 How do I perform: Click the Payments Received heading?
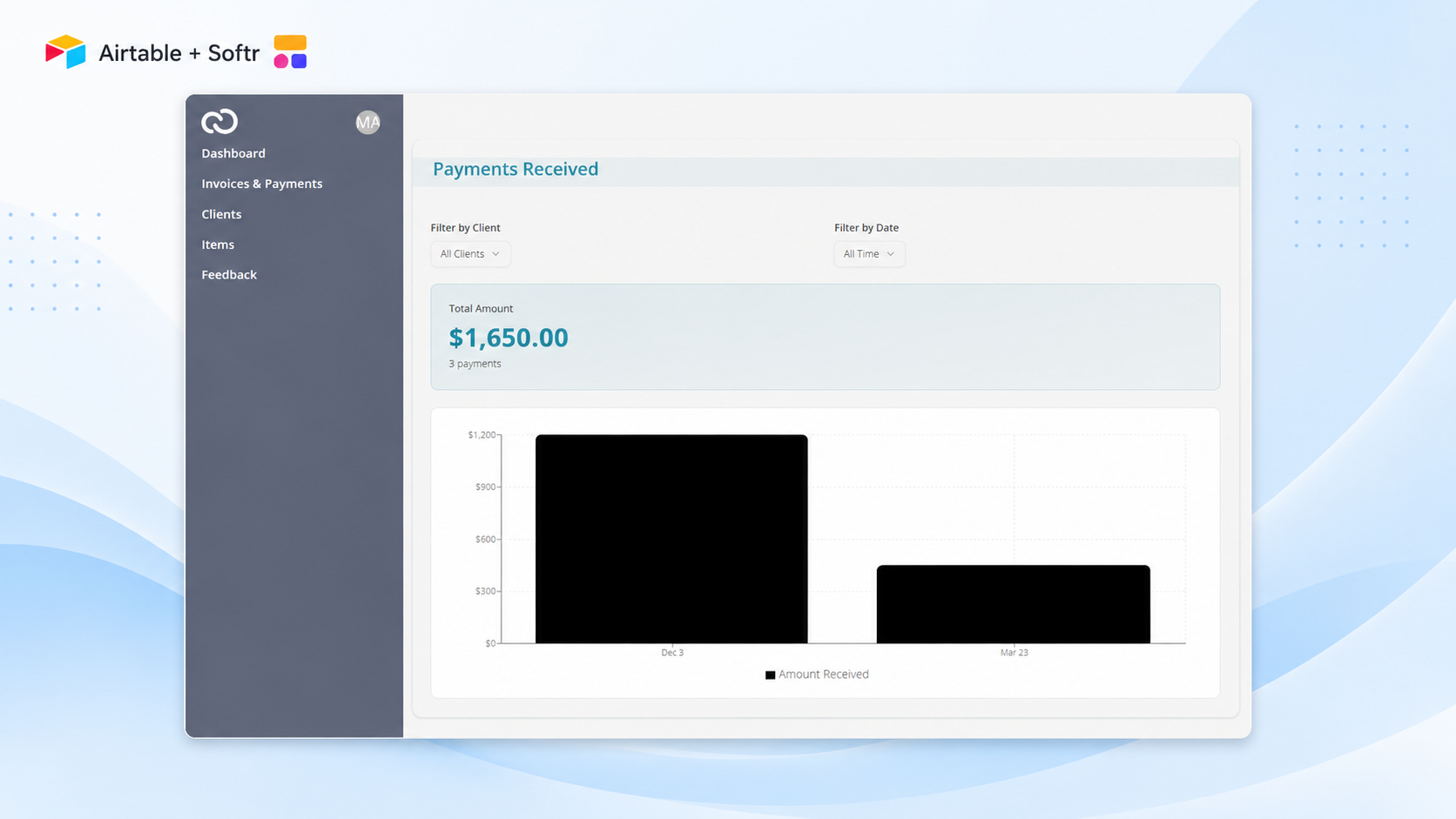tap(516, 169)
